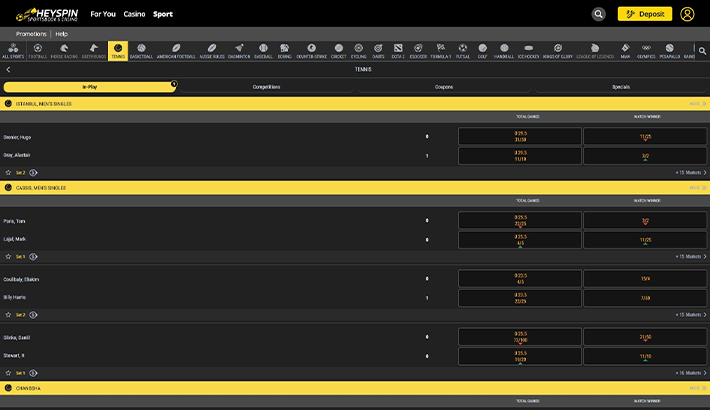The height and width of the screenshot is (410, 710).
Task: Switch to the Competitions tab
Action: click(266, 87)
